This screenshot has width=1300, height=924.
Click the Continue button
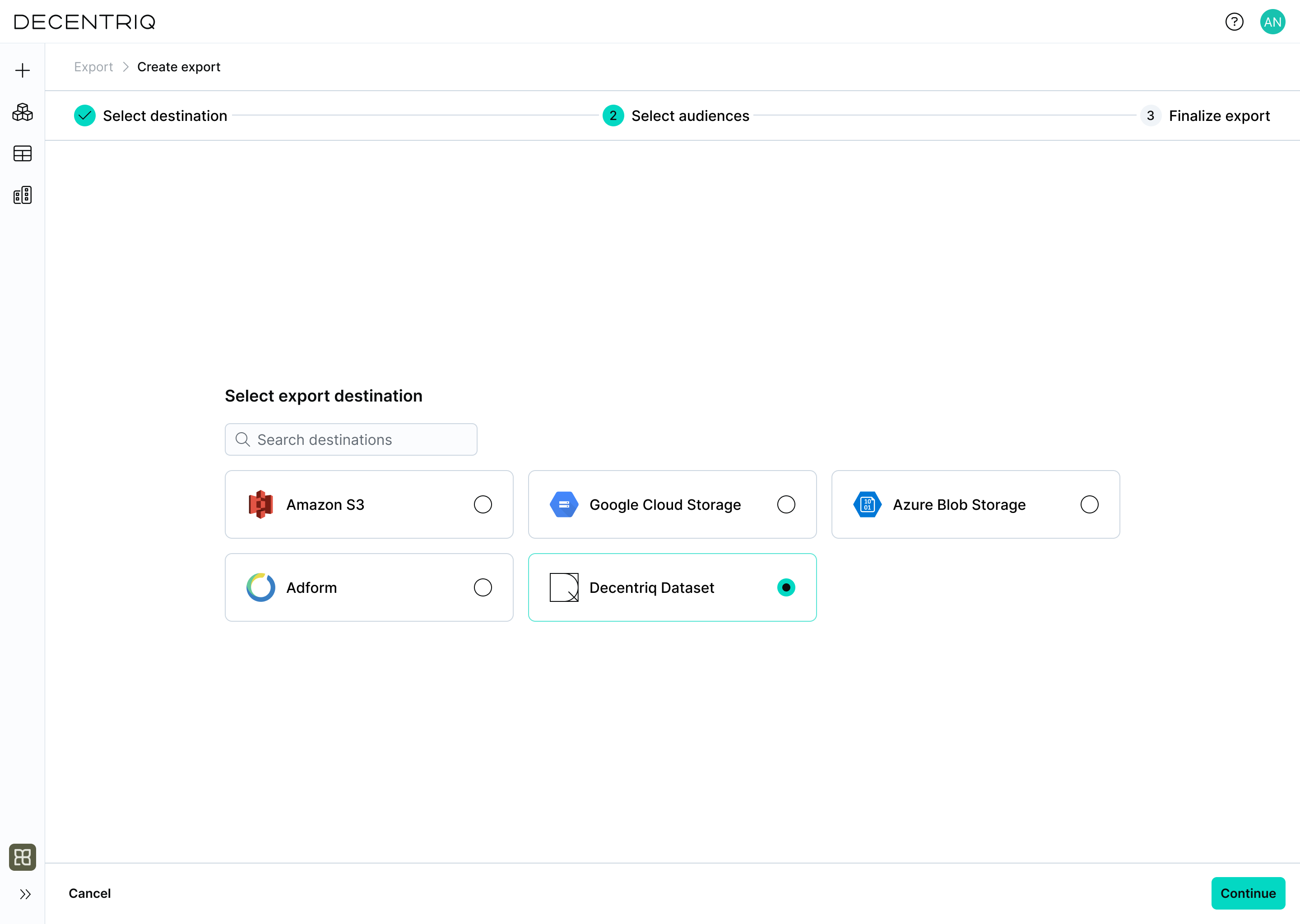(1248, 893)
